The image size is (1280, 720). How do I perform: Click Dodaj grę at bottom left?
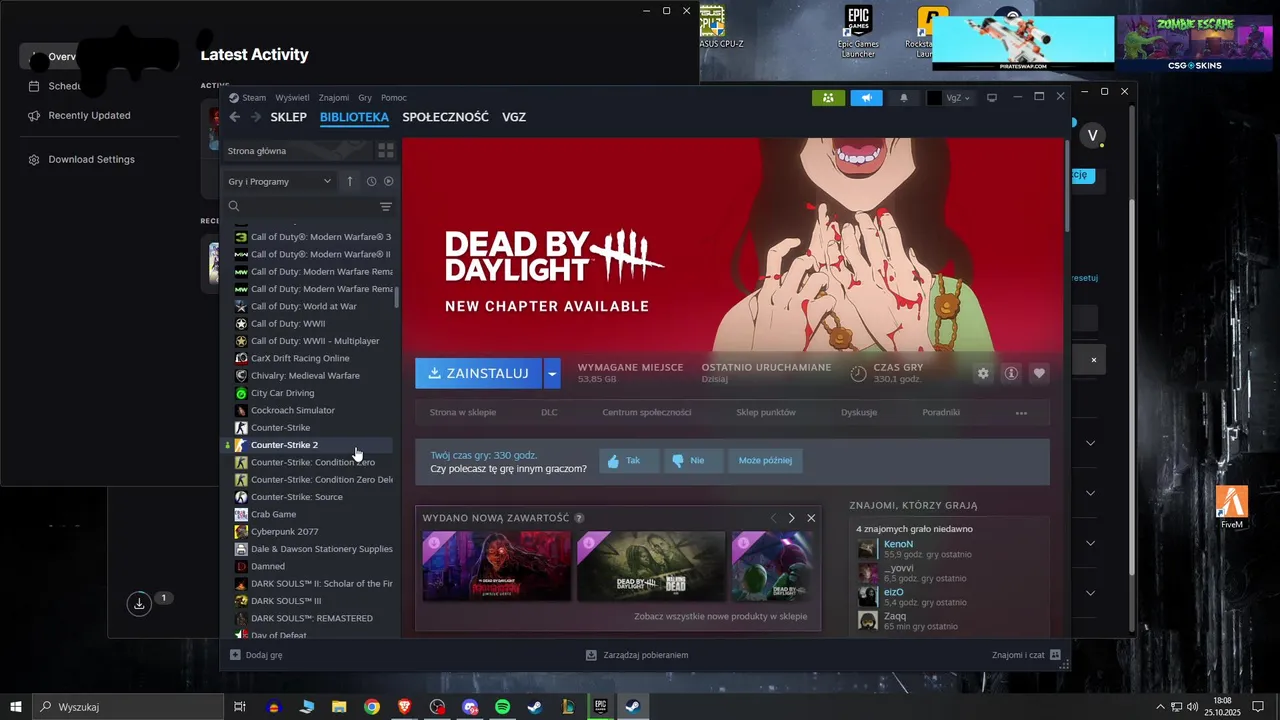point(256,655)
